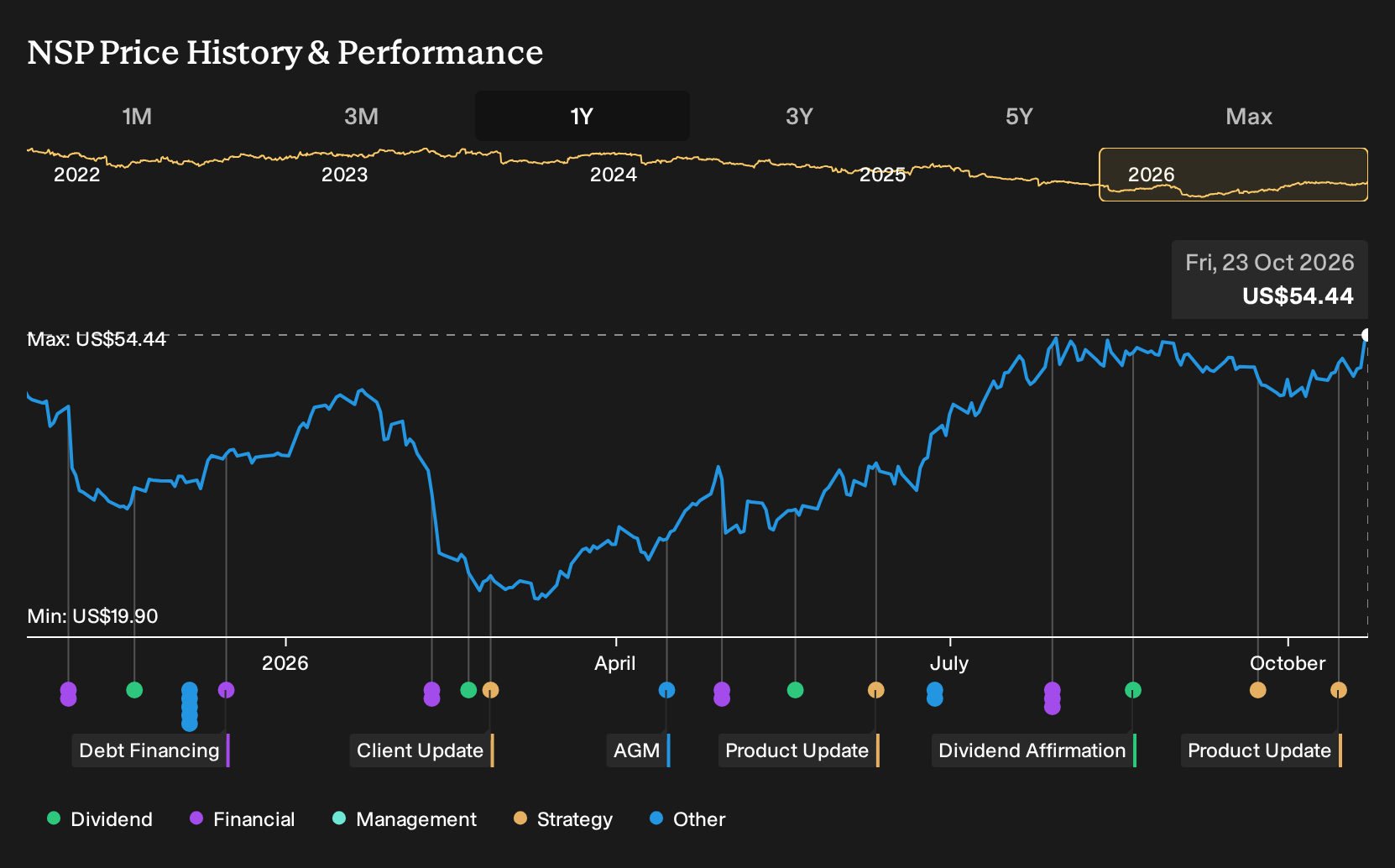Click the highlighted 2026 range selector window
1395x868 pixels.
coord(1234,175)
